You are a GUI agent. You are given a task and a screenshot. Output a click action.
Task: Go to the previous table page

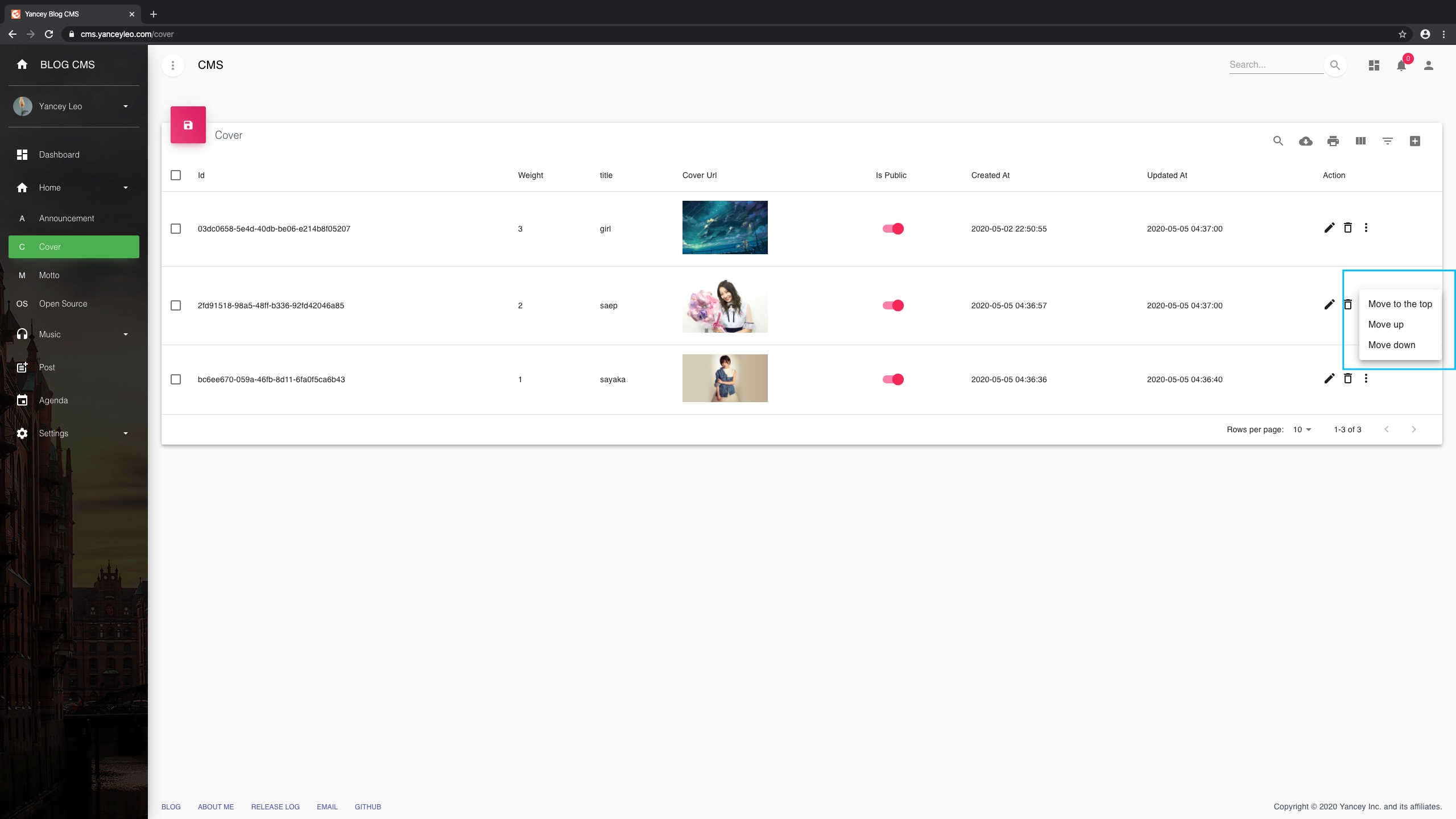[x=1387, y=429]
